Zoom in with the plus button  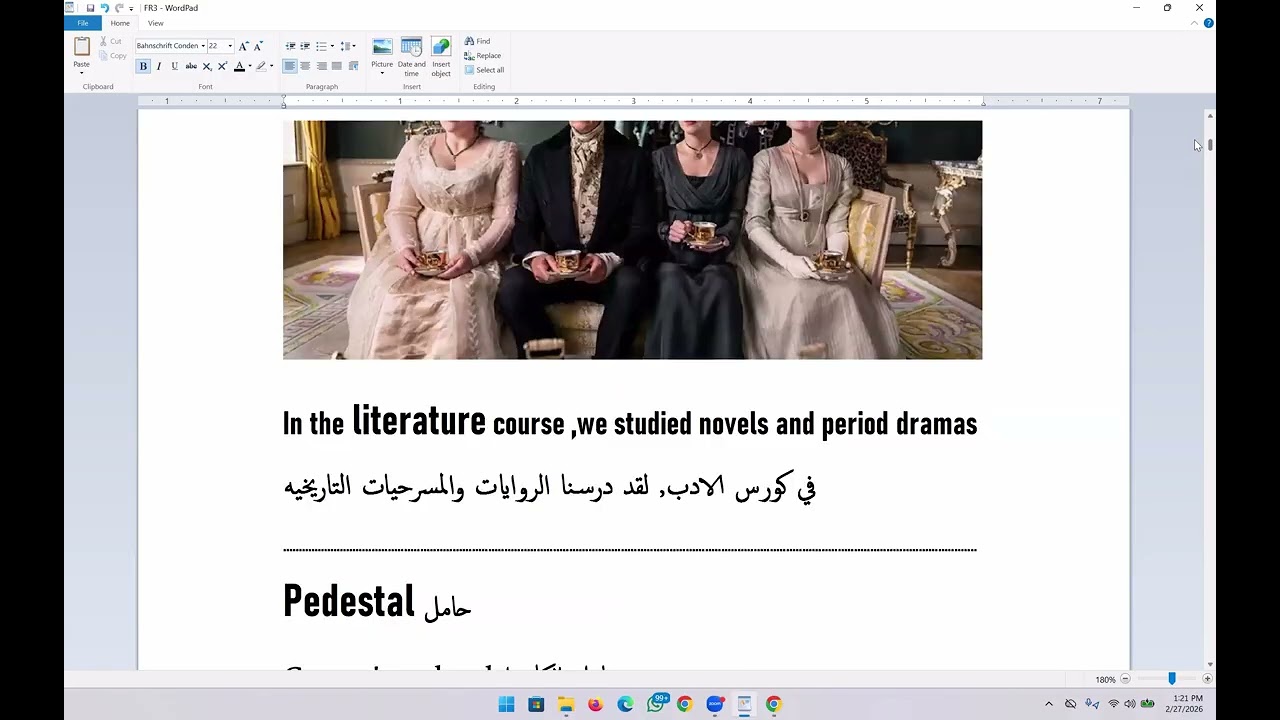pyautogui.click(x=1207, y=679)
